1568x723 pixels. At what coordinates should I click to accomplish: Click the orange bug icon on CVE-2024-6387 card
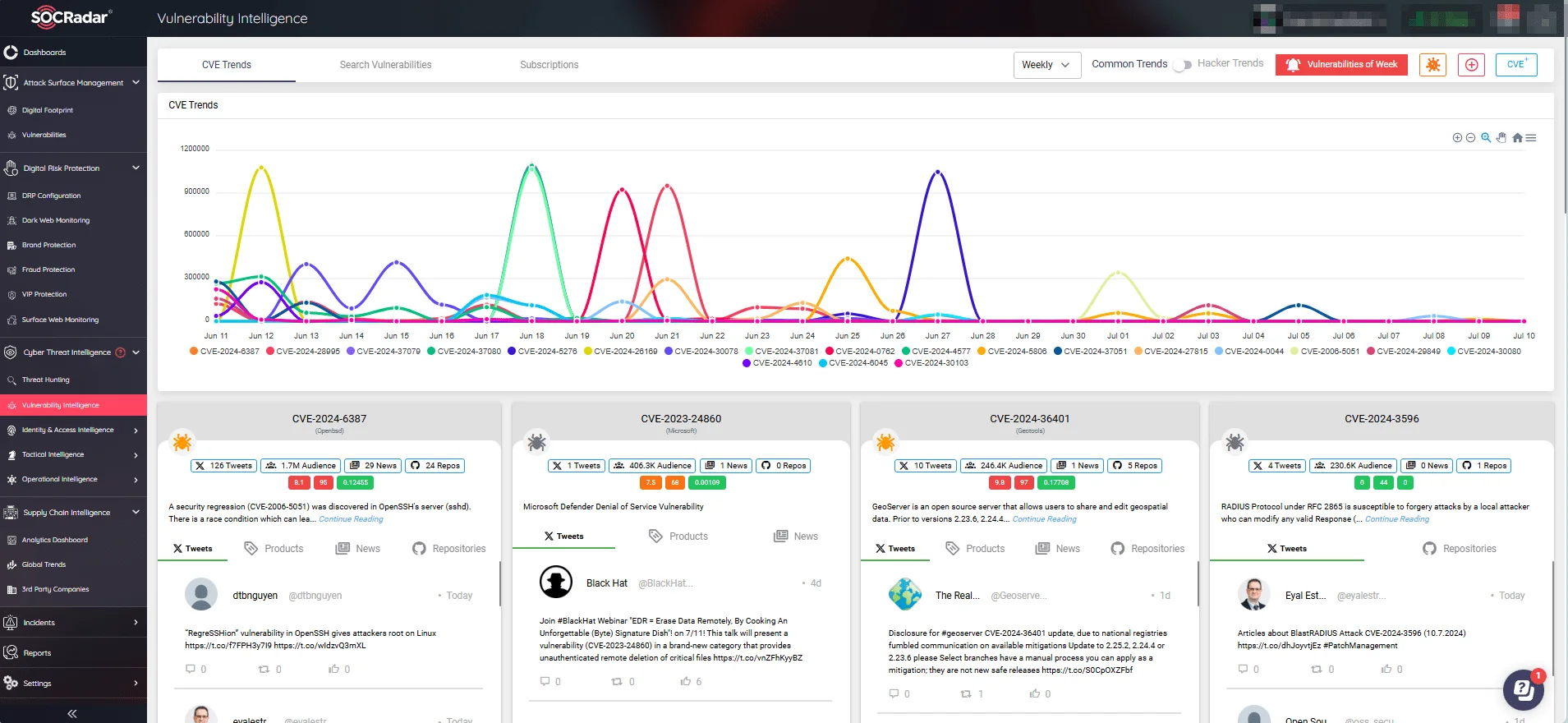[x=182, y=443]
